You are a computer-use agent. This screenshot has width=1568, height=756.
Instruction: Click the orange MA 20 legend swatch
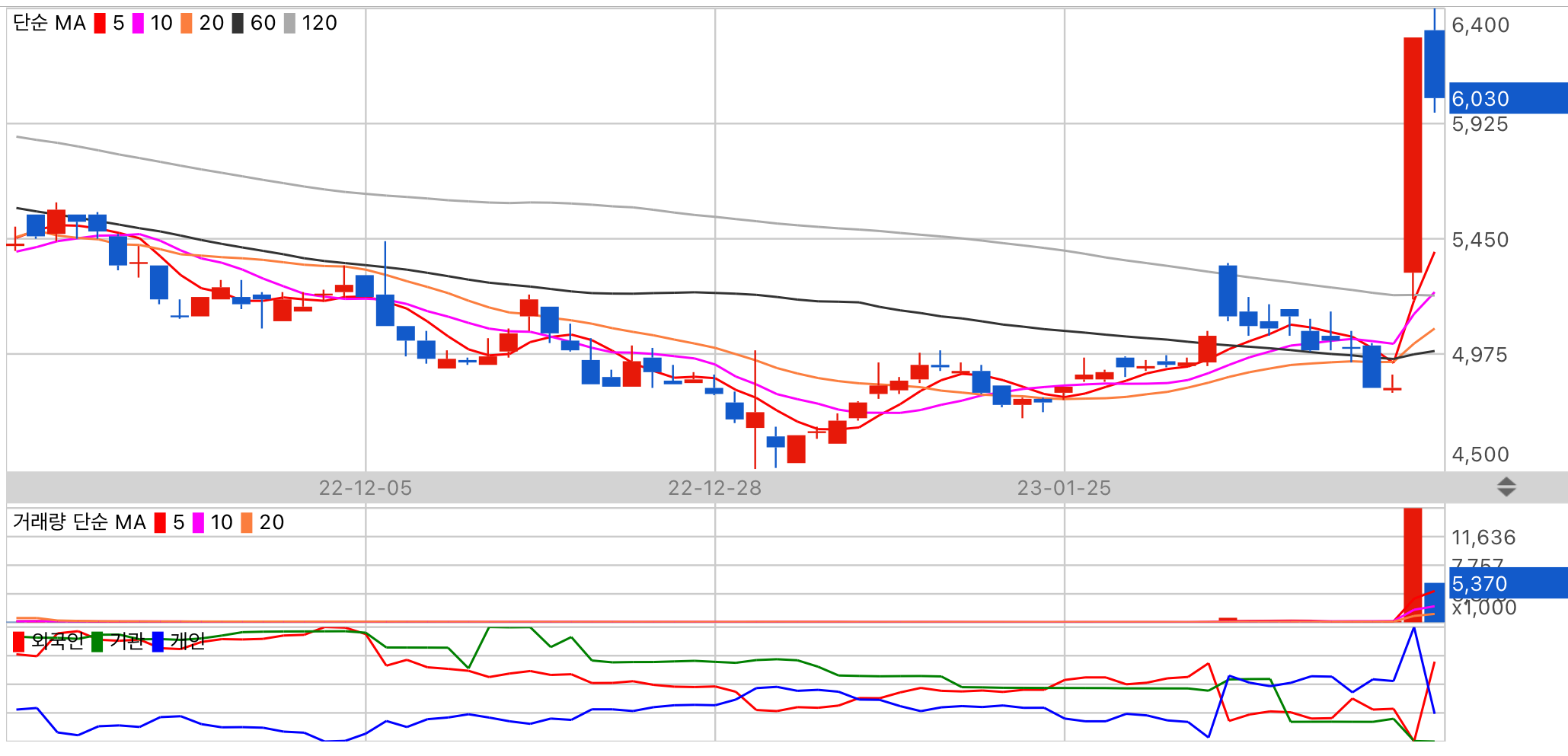187,24
